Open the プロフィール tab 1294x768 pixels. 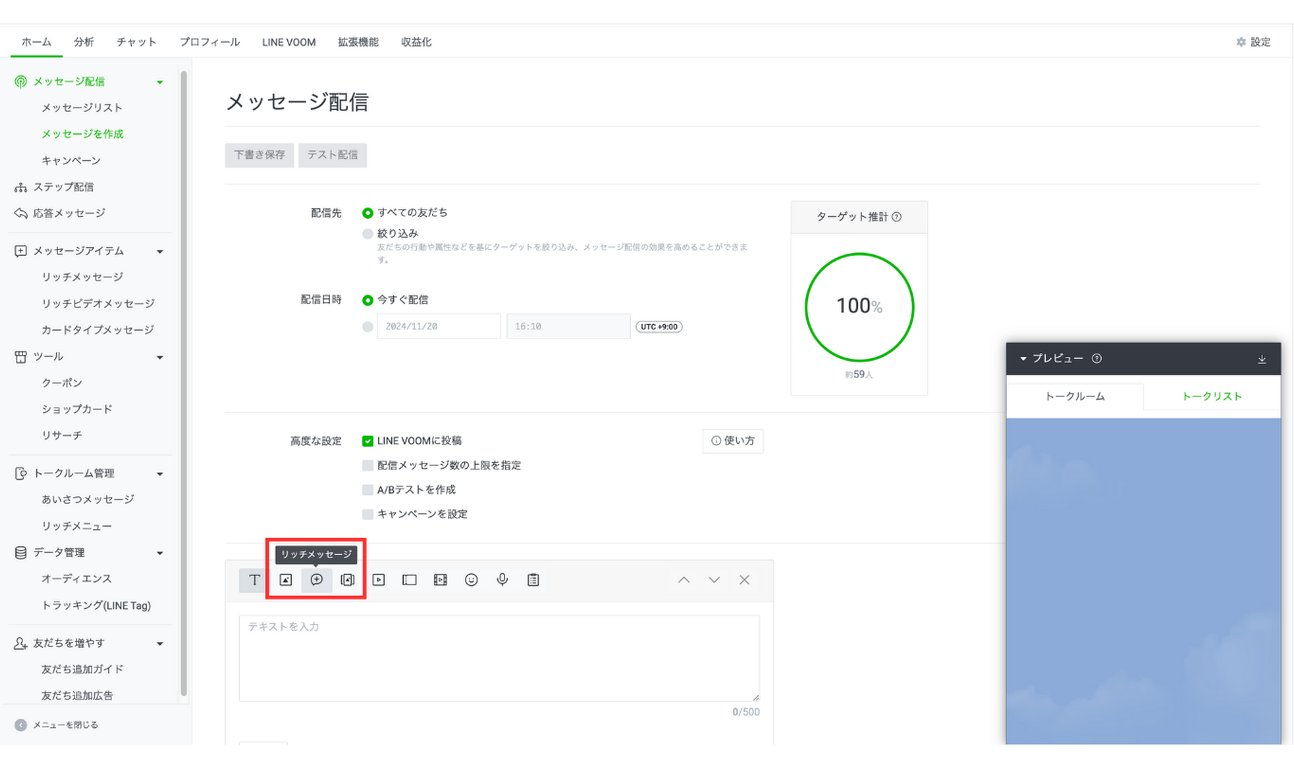210,42
